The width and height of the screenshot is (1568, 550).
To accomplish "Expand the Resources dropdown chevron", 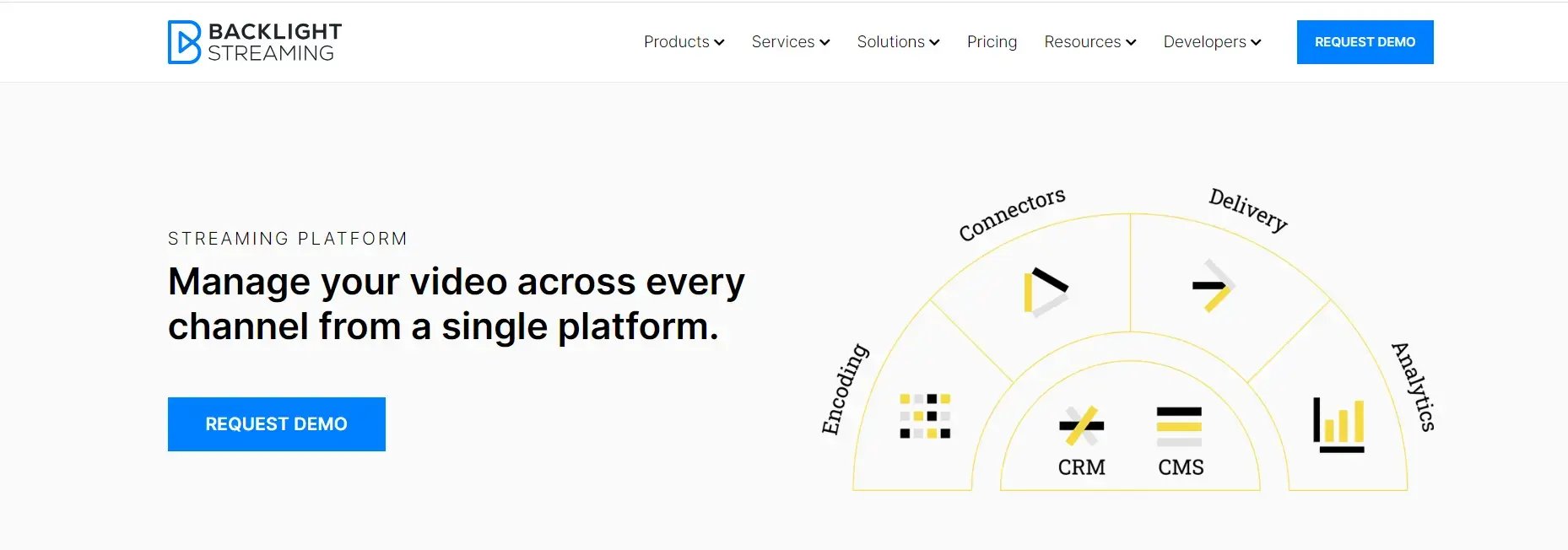I will point(1131,42).
